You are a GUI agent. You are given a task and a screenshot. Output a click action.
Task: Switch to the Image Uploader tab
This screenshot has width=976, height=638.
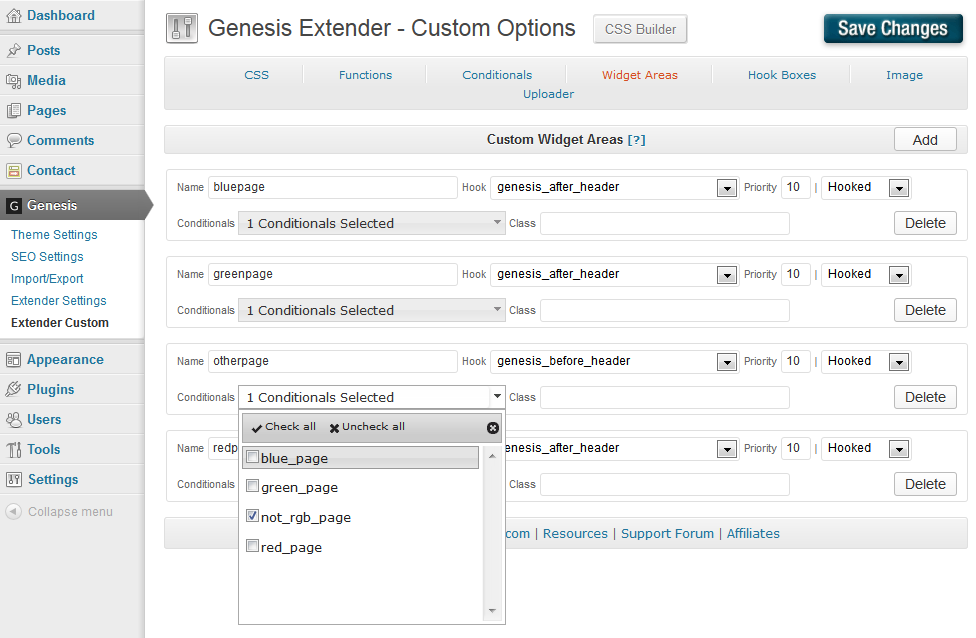coord(904,75)
